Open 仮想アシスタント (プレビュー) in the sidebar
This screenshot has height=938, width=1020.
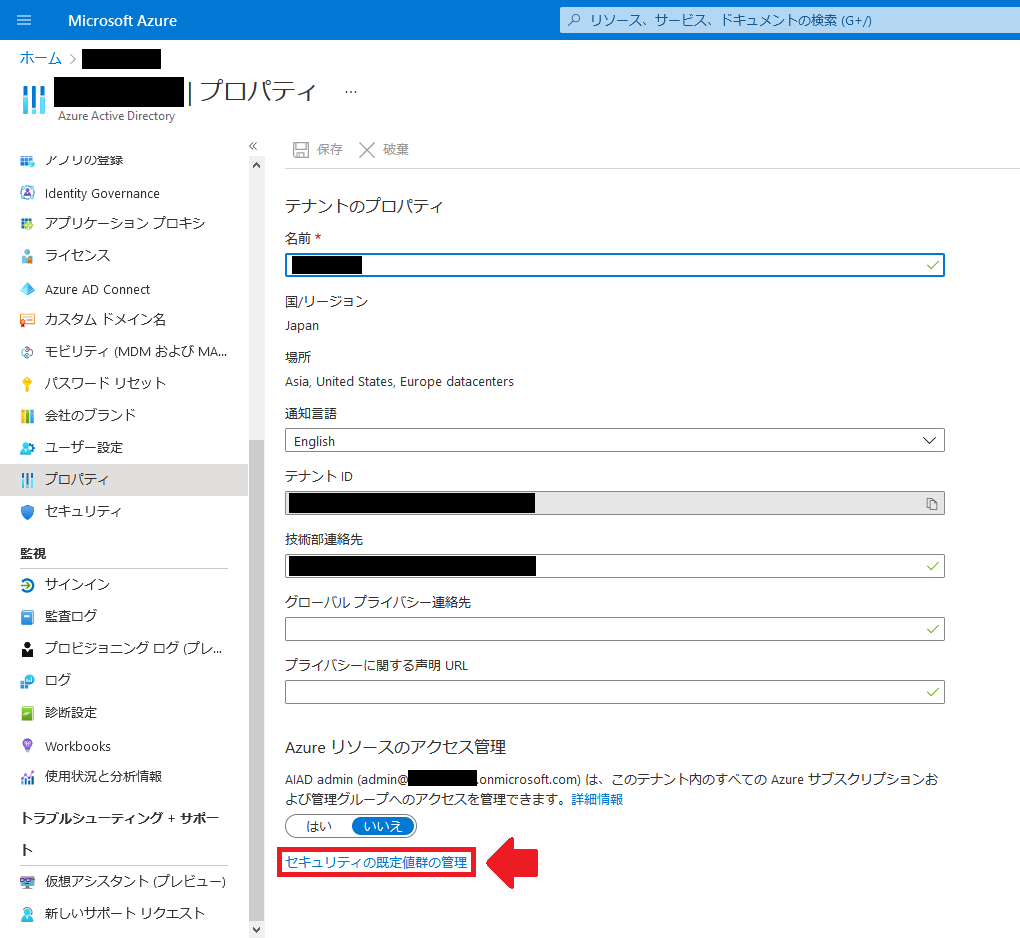click(135, 881)
